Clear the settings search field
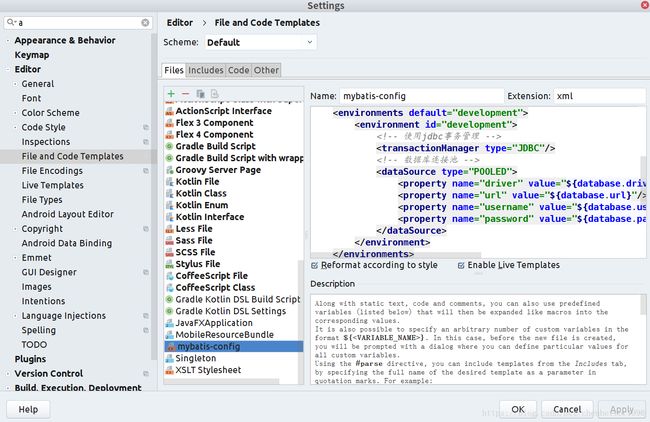Image resolution: width=650 pixels, height=422 pixels. coord(145,22)
